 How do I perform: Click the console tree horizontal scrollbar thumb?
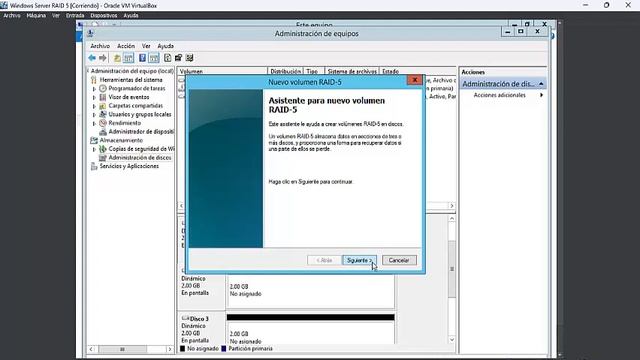tap(122, 349)
